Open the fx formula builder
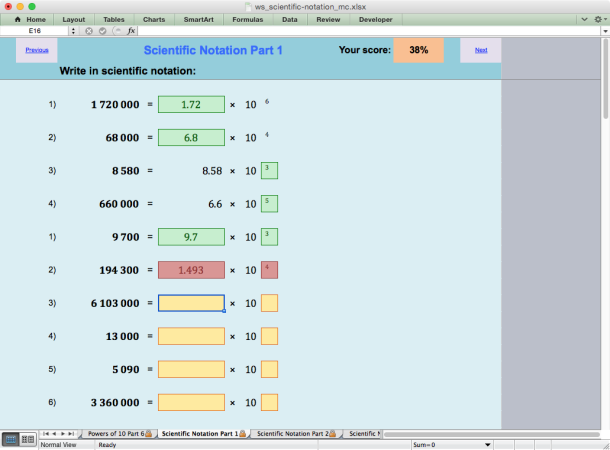The width and height of the screenshot is (610, 450). click(131, 31)
